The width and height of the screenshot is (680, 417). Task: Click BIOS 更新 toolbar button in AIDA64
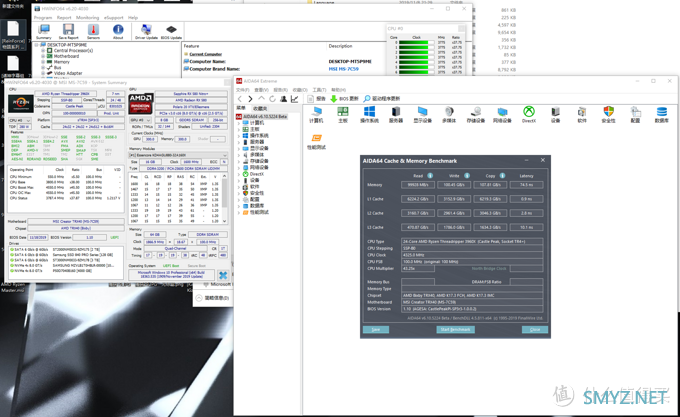coord(345,99)
